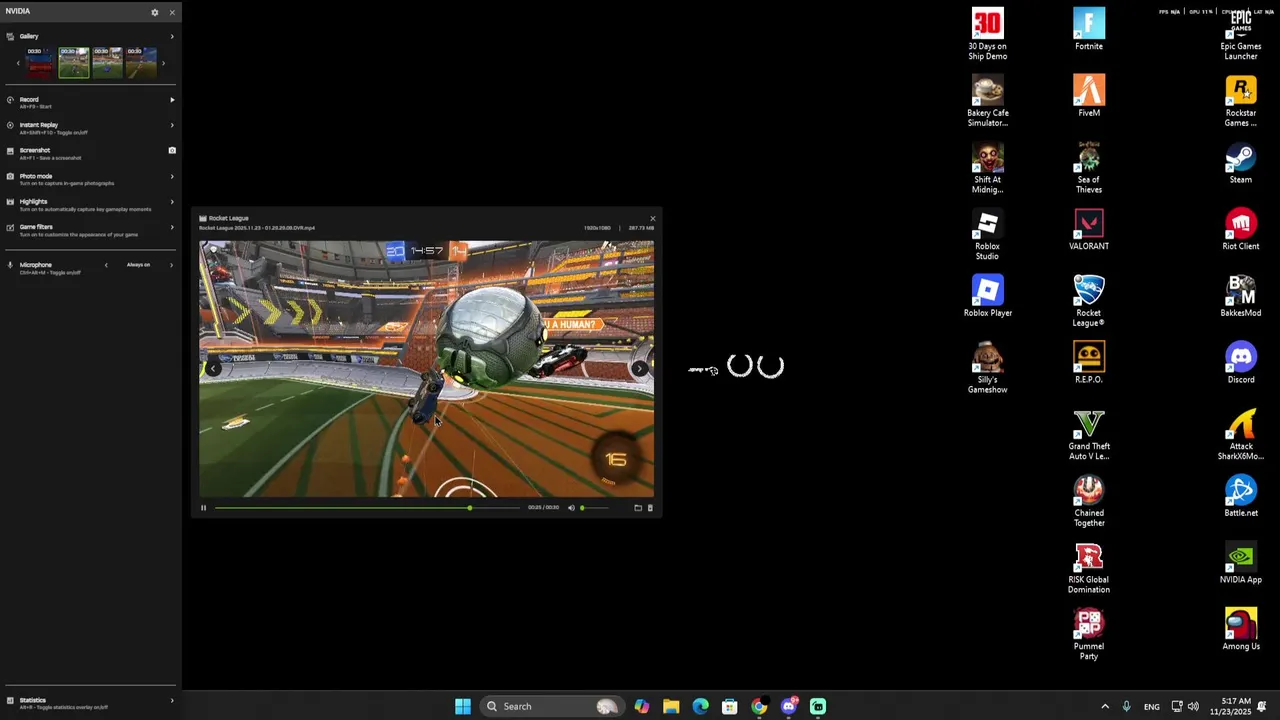This screenshot has height=720, width=1280.
Task: Delete the clip with trash icon
Action: pyautogui.click(x=650, y=508)
